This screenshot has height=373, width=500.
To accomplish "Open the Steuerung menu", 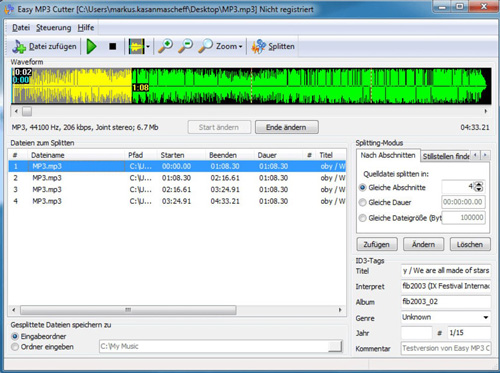I will coord(54,28).
